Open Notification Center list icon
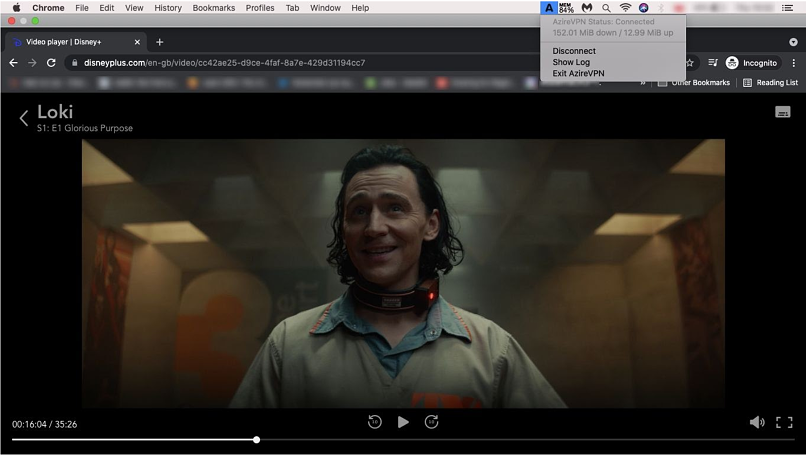Image resolution: width=806 pixels, height=455 pixels. click(x=787, y=8)
